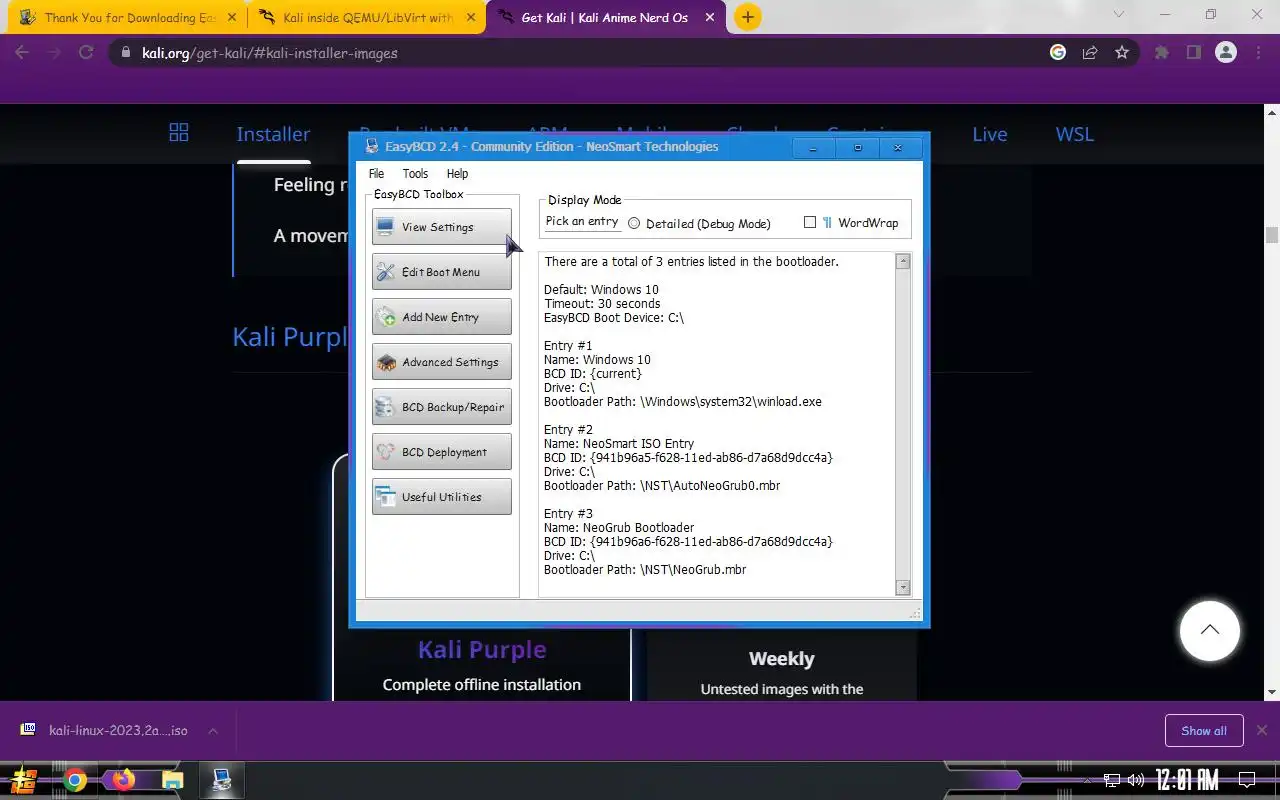Click the EasyBCD title bar app icon
The width and height of the screenshot is (1280, 800).
point(372,147)
